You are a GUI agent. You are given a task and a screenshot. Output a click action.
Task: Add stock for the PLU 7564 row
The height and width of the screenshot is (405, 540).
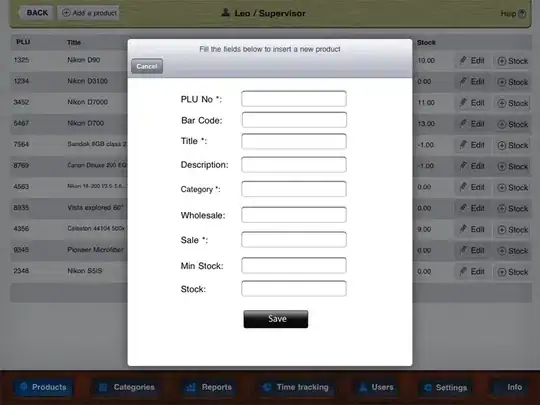[x=512, y=145]
